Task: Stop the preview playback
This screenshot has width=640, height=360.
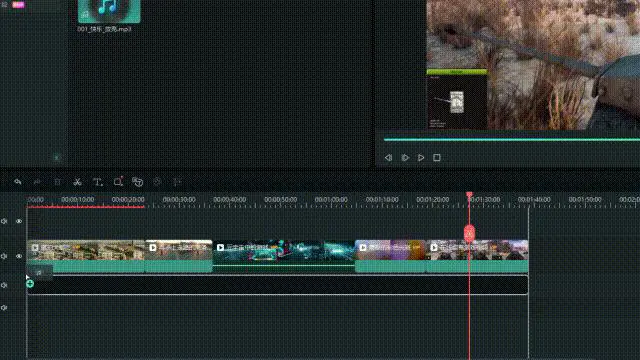Action: click(x=437, y=158)
